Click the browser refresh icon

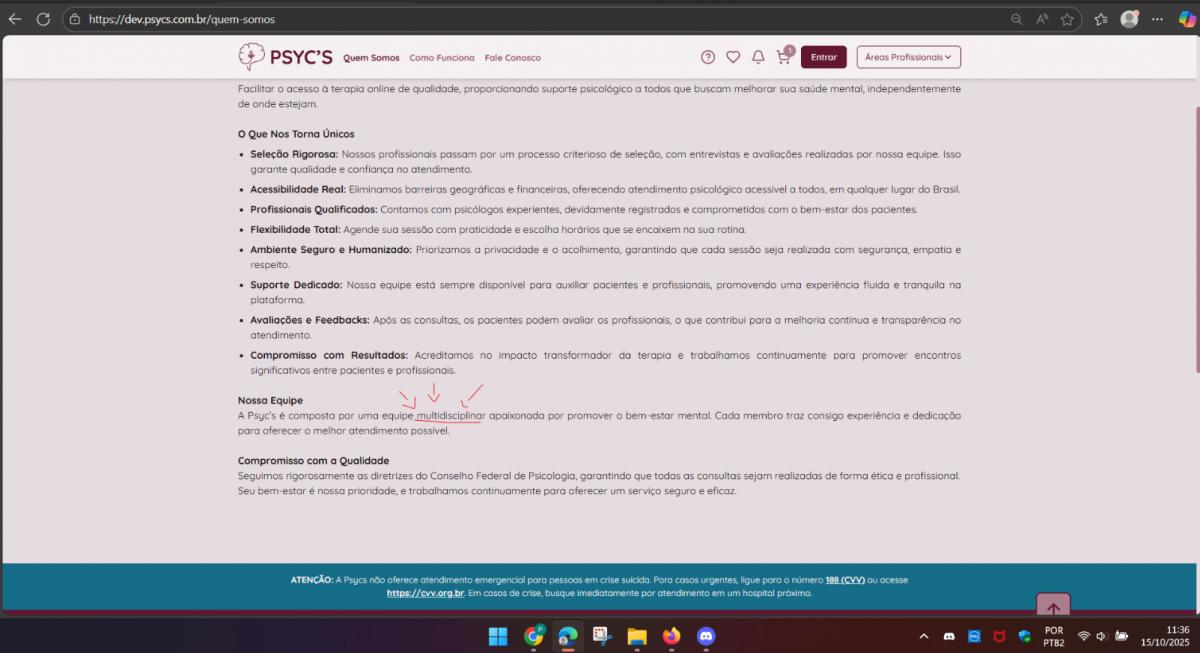(43, 19)
